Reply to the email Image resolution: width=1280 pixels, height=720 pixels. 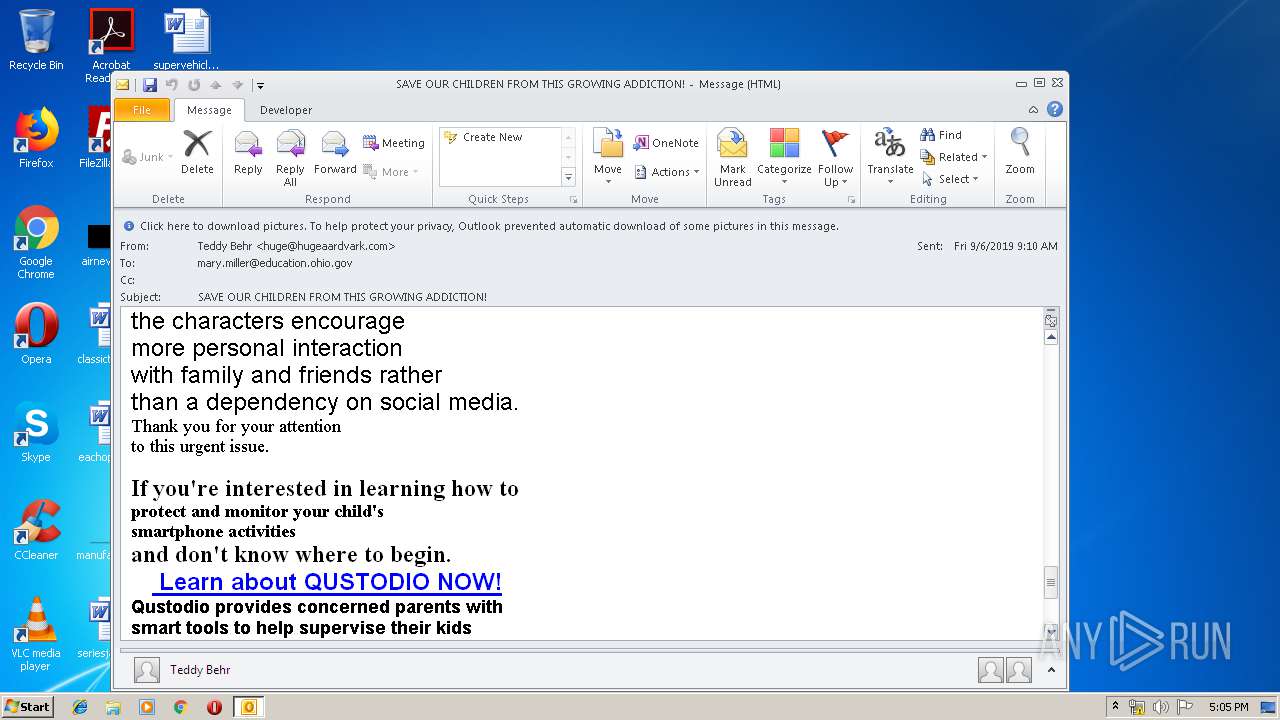[x=248, y=152]
